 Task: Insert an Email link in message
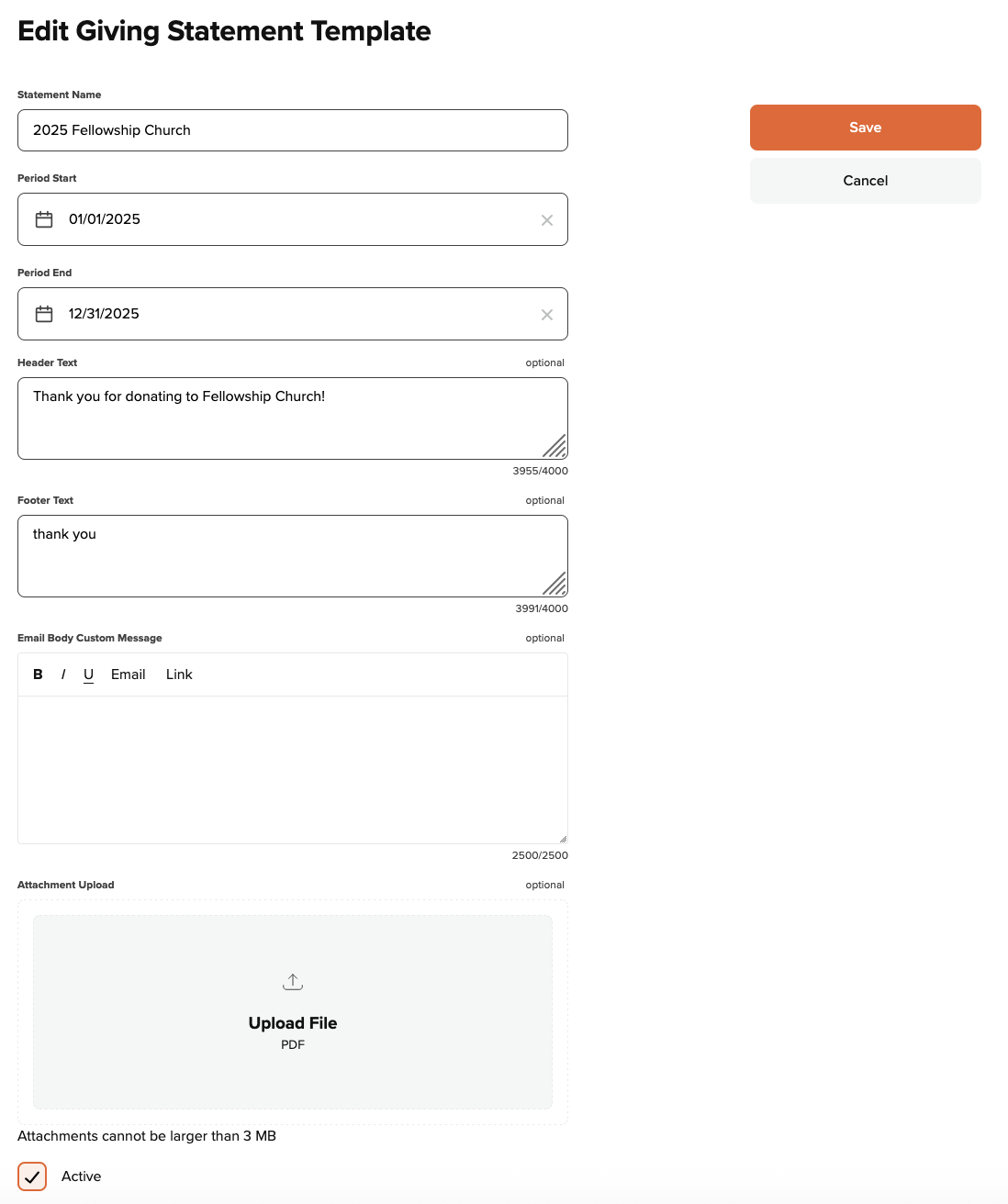click(128, 674)
